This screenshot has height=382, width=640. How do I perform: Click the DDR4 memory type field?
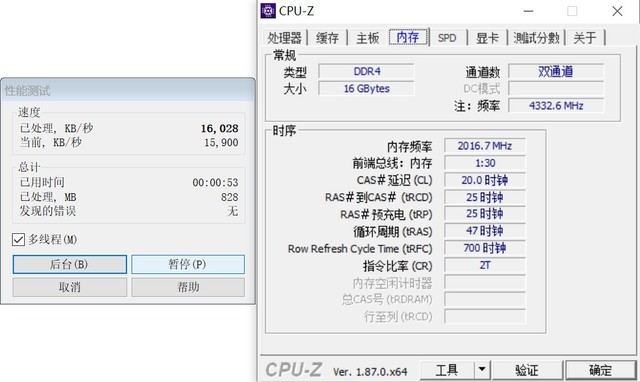click(366, 71)
